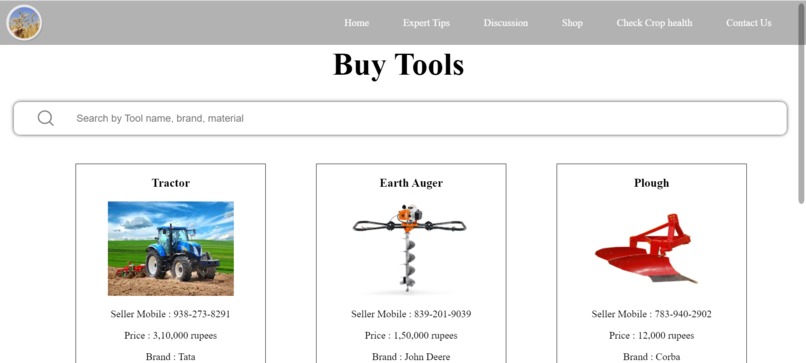Focus the tool search input field
The height and width of the screenshot is (363, 806).
click(400, 118)
